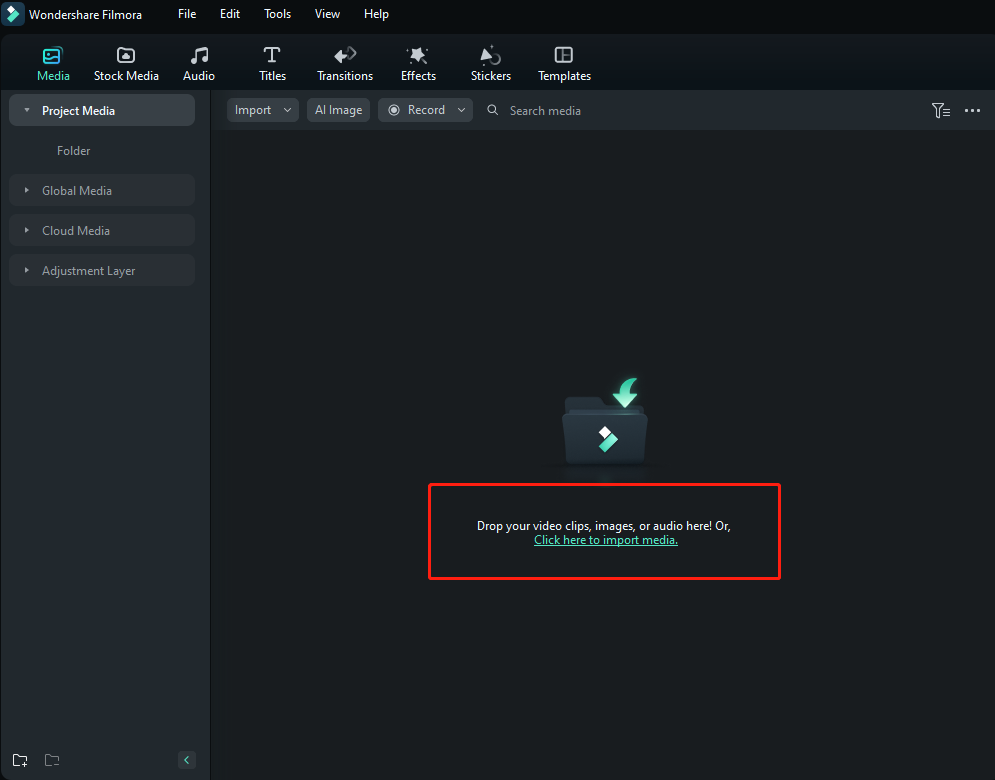Open the Stickers library
Viewport: 995px width, 780px height.
click(x=490, y=56)
